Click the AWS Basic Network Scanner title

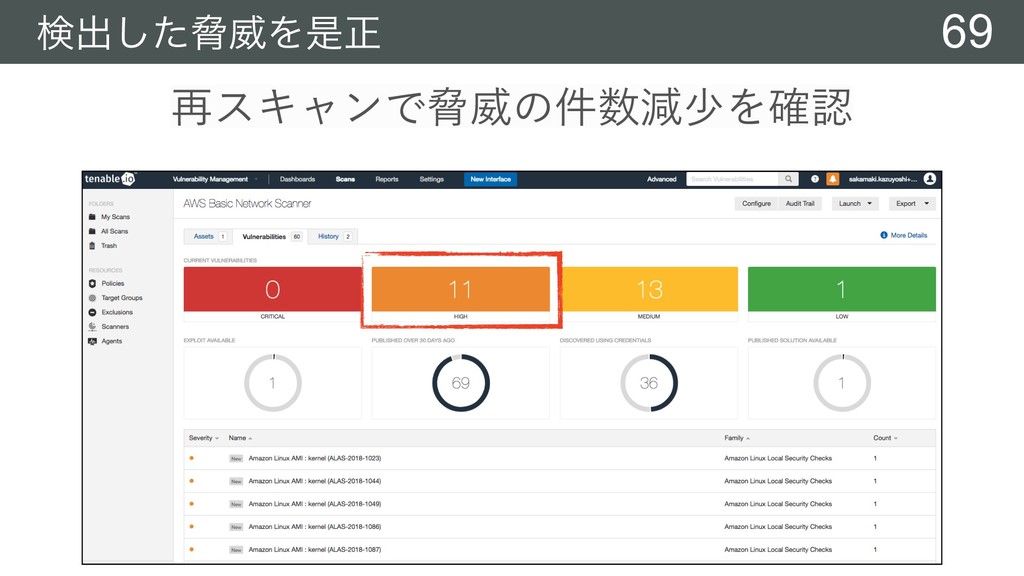pyautogui.click(x=247, y=204)
